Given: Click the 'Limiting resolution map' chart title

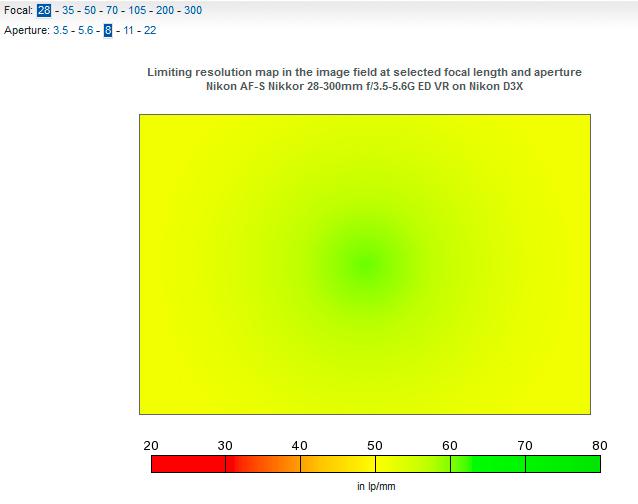Looking at the screenshot, I should [365, 72].
